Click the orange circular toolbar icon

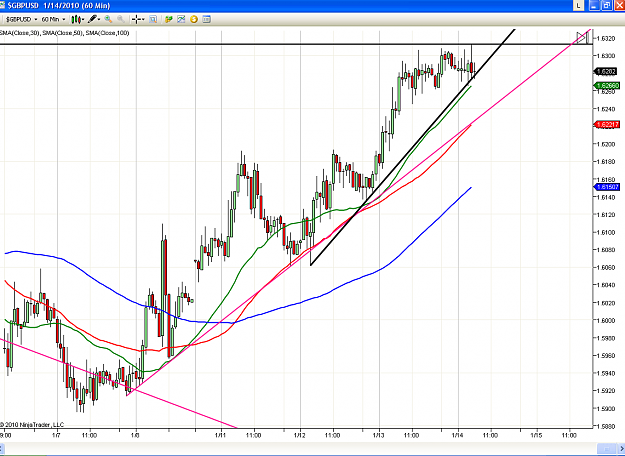point(194,19)
